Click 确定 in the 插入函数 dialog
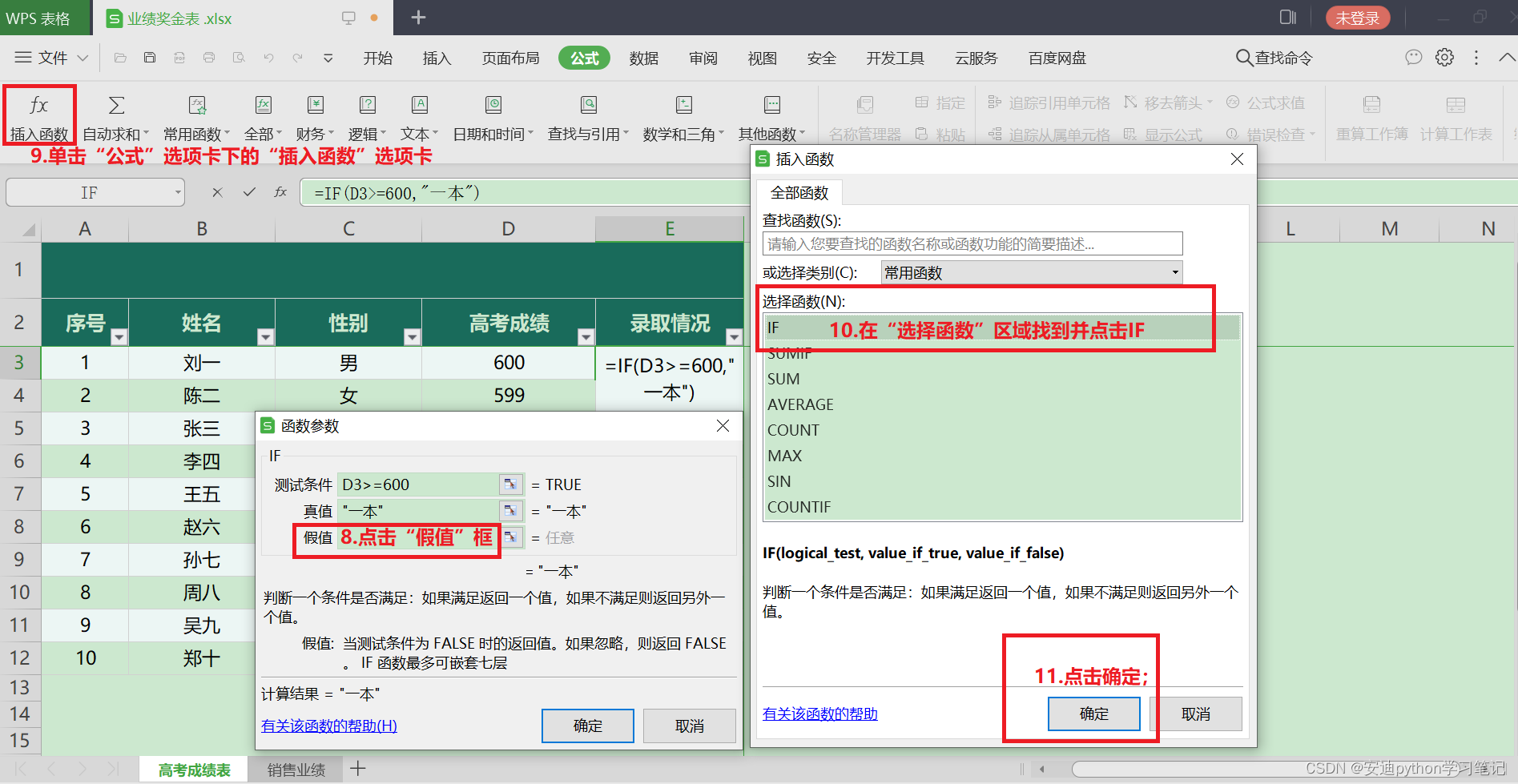This screenshot has height=784, width=1518. [x=1094, y=714]
